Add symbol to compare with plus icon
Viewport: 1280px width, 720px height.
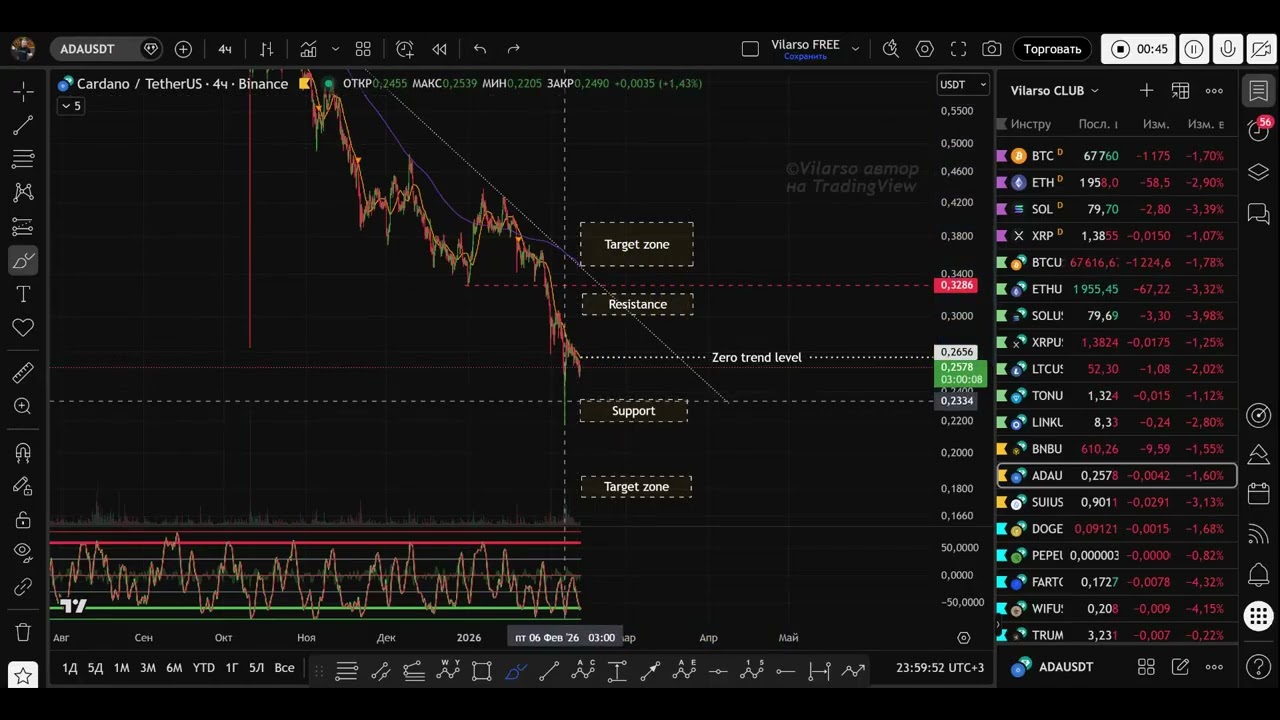tap(183, 49)
